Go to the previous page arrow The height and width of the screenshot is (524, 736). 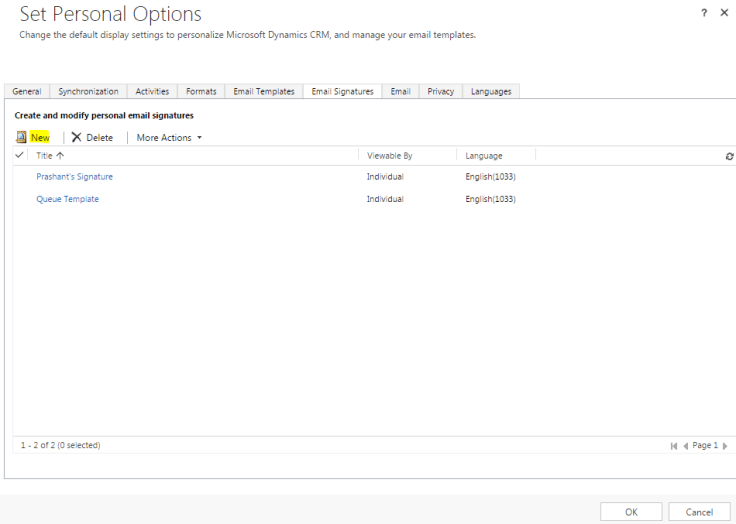point(685,446)
